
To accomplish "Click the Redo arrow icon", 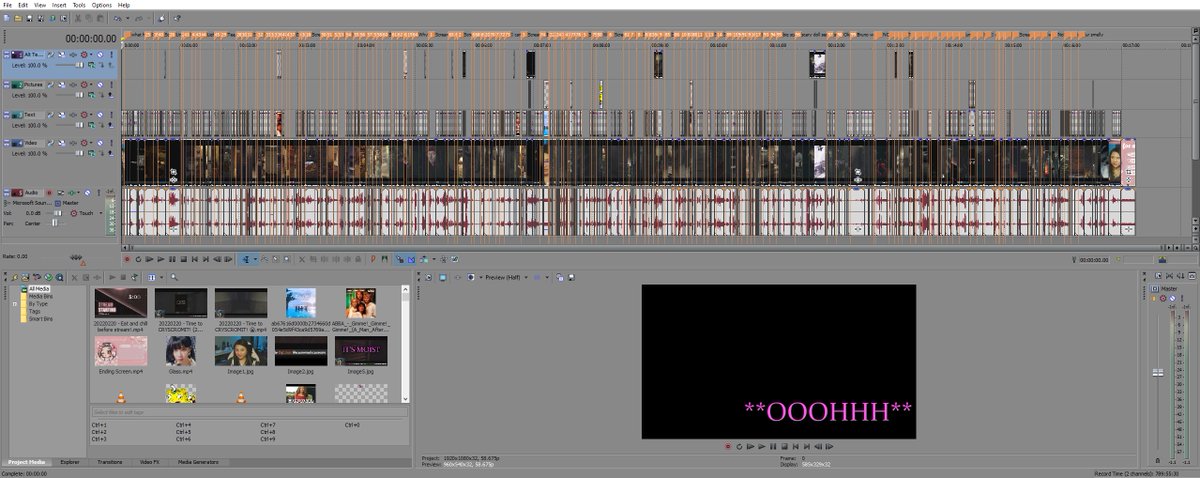I will (138, 18).
